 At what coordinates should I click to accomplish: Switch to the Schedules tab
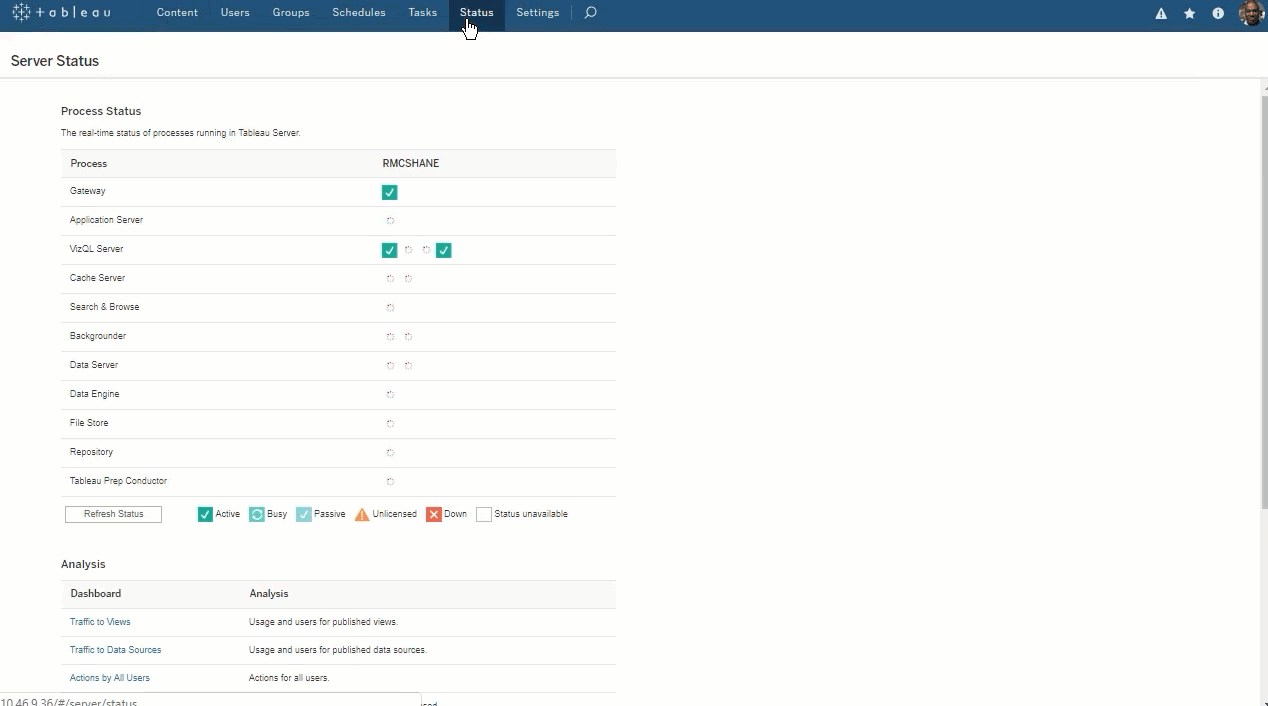pos(359,13)
